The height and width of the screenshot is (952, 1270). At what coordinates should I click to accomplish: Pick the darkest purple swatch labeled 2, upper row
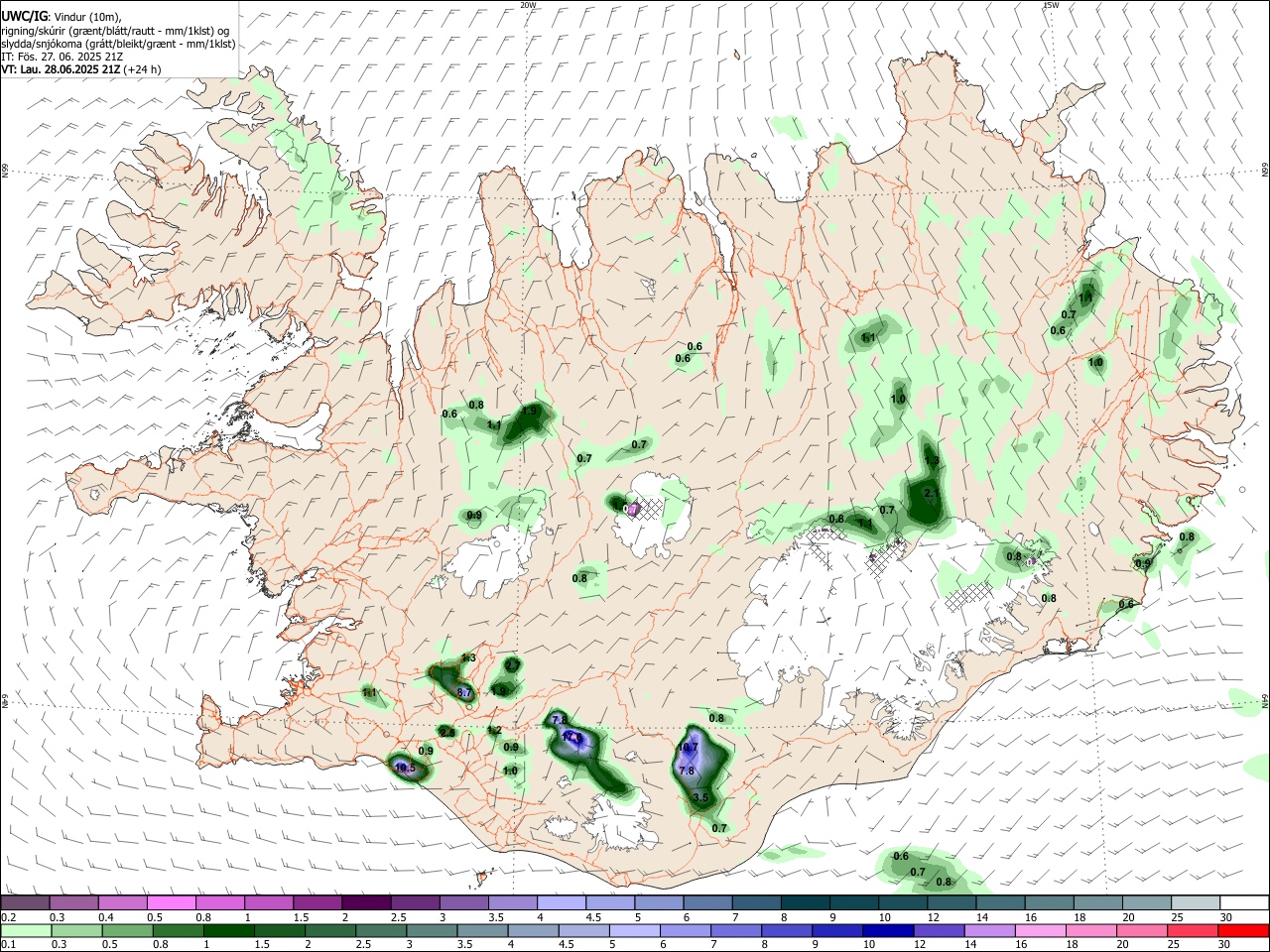[x=366, y=902]
